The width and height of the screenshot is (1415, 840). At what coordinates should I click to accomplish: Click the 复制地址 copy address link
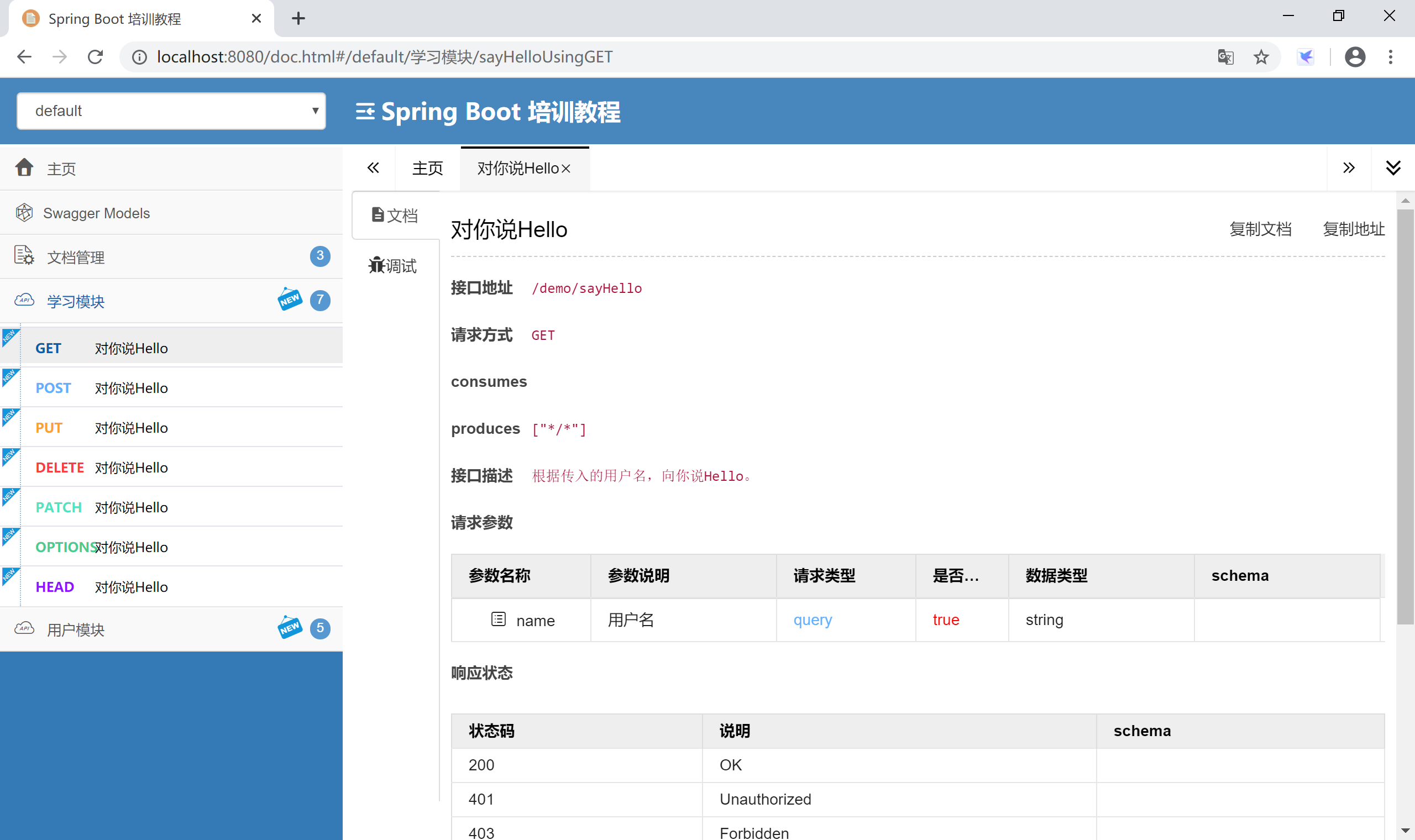tap(1353, 229)
